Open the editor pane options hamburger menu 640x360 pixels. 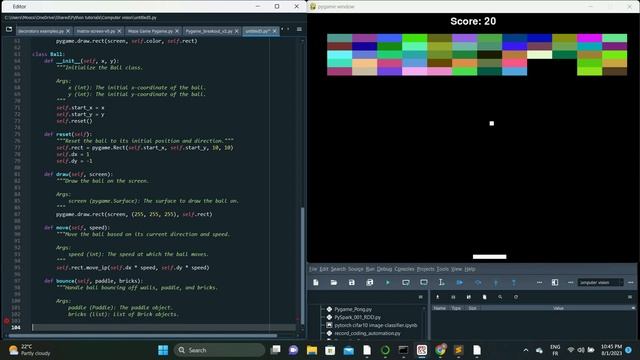299,29
